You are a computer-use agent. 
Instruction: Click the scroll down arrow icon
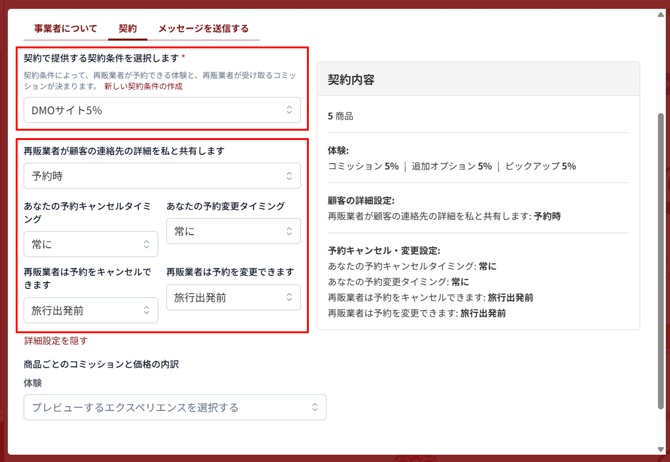(660, 449)
